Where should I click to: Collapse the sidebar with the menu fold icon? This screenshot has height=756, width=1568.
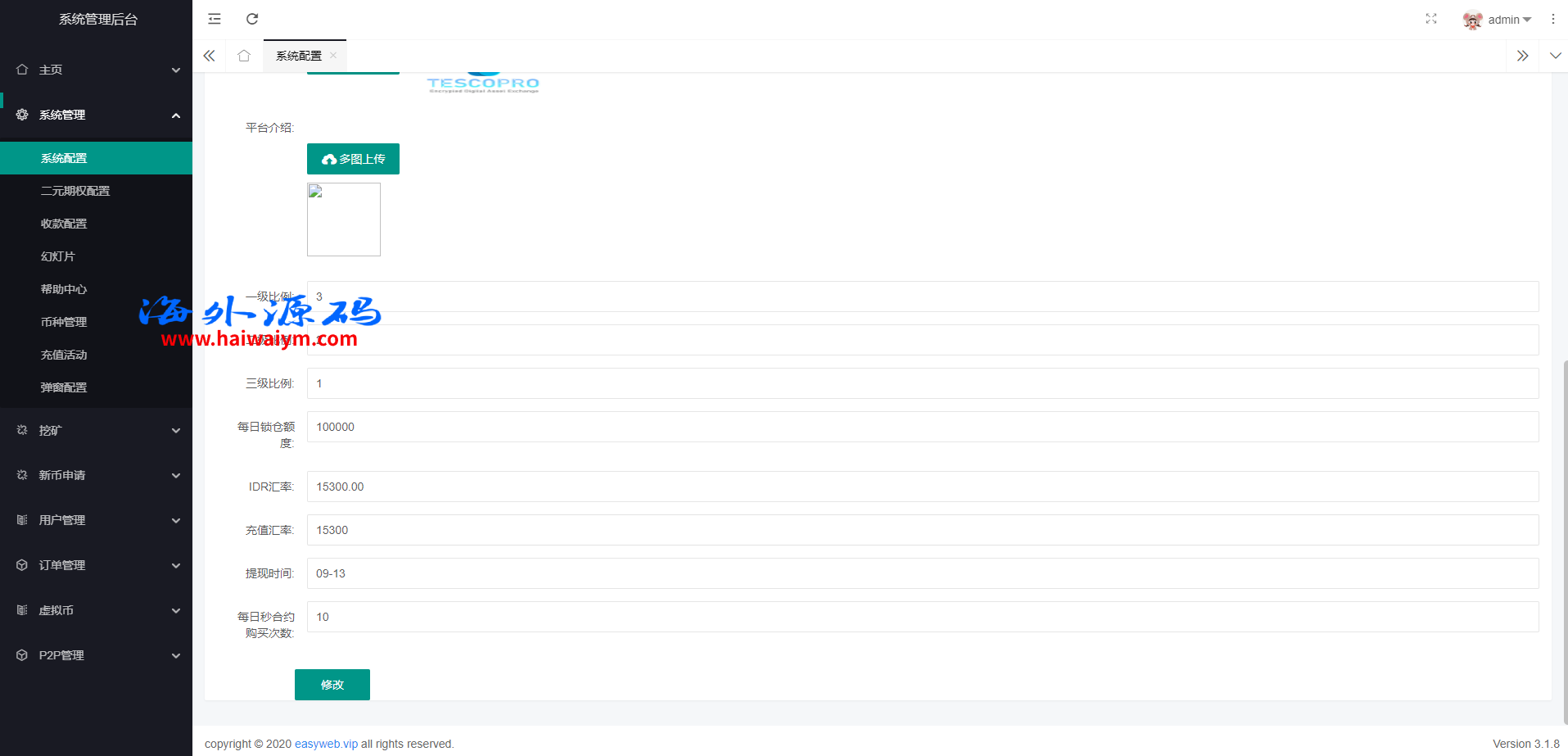point(215,19)
